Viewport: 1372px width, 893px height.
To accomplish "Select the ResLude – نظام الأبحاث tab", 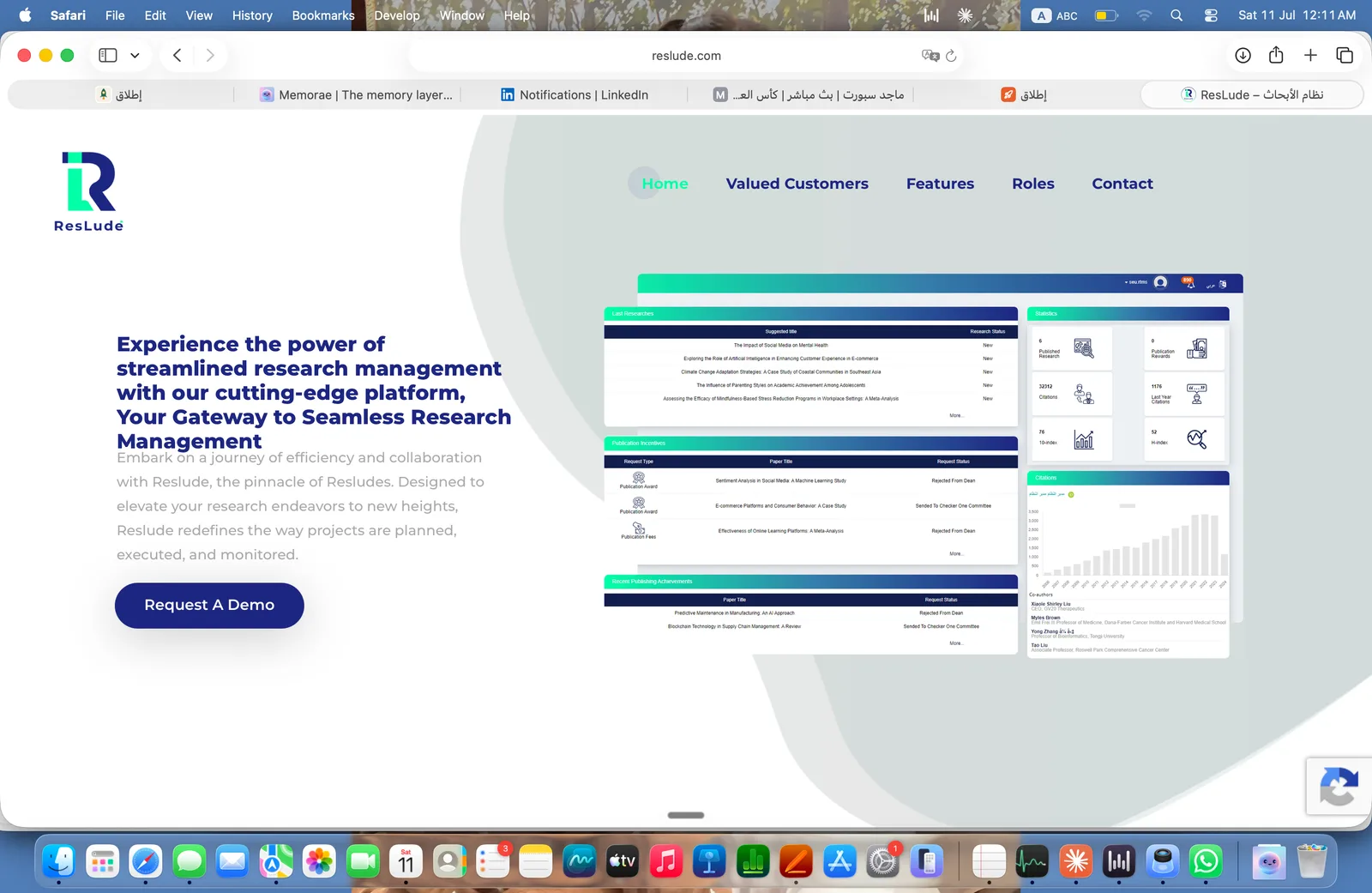I will point(1252,95).
